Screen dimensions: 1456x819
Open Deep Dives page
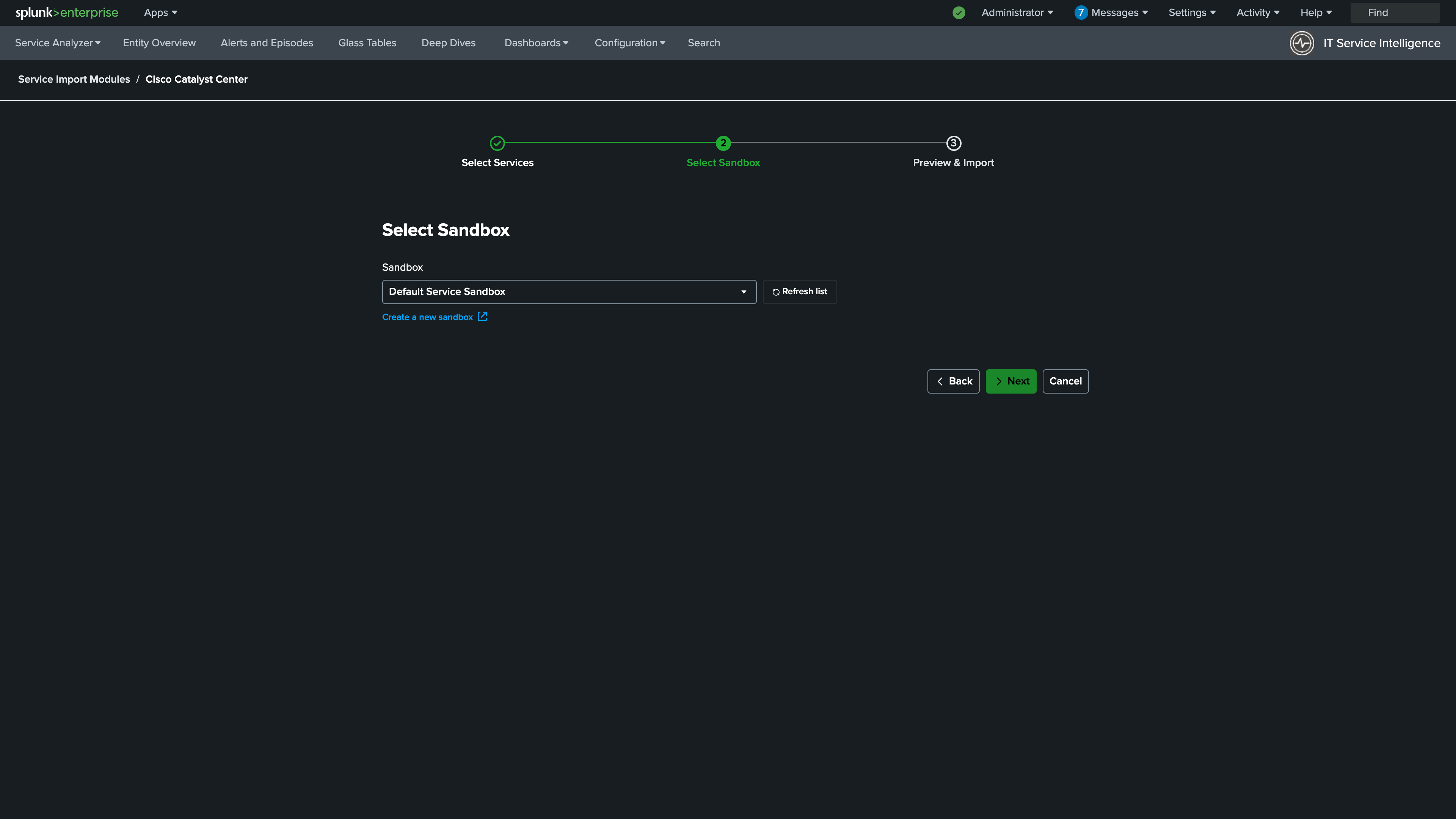(448, 43)
